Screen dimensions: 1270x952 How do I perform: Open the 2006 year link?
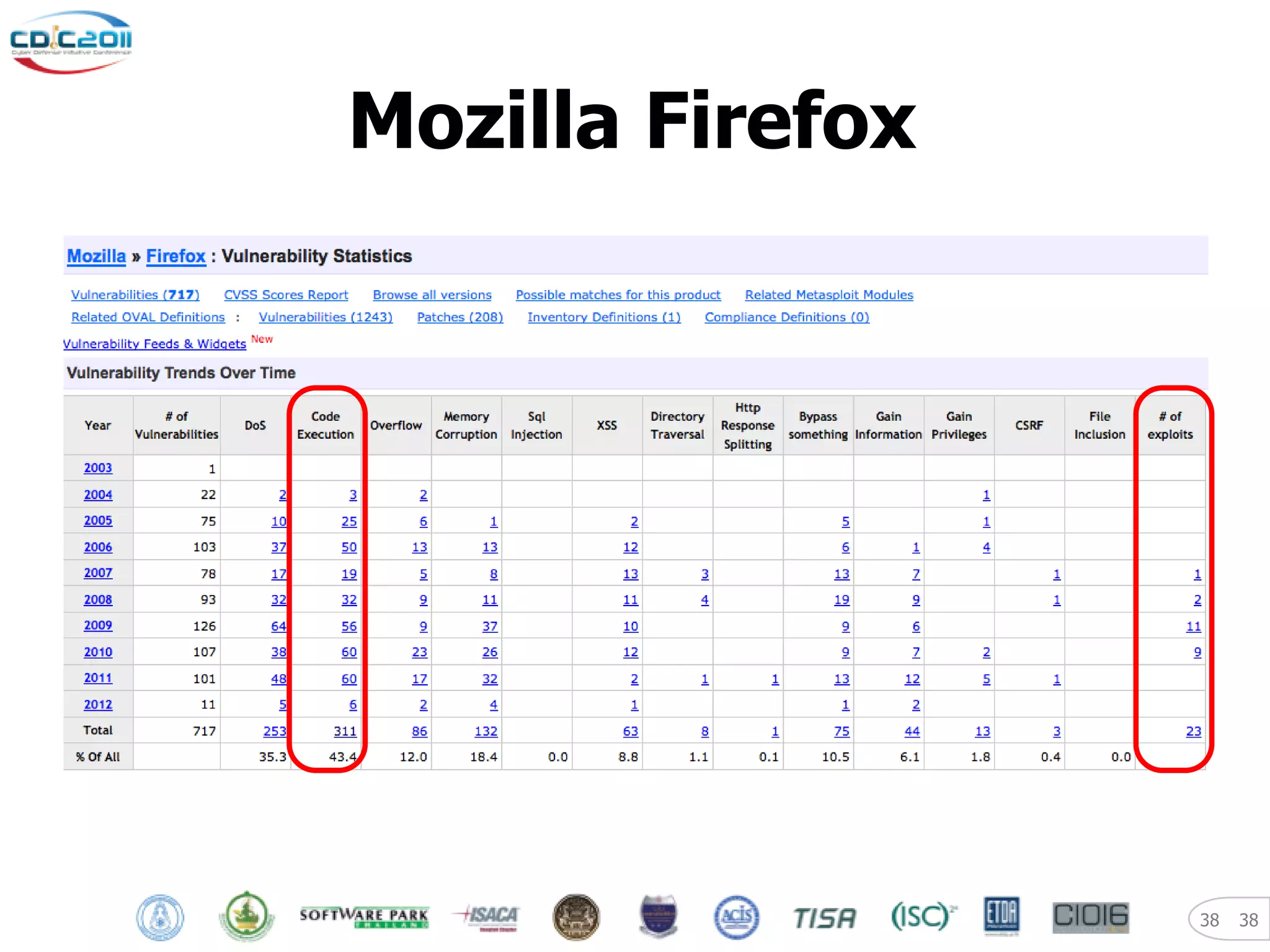98,547
